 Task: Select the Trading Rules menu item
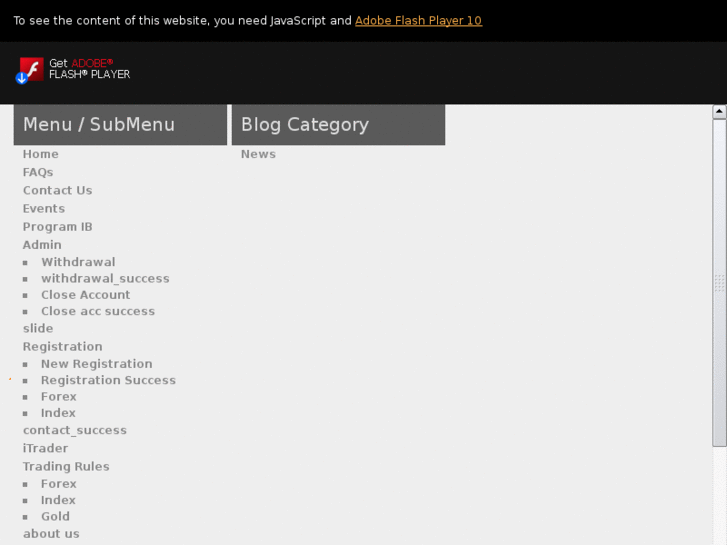point(66,466)
